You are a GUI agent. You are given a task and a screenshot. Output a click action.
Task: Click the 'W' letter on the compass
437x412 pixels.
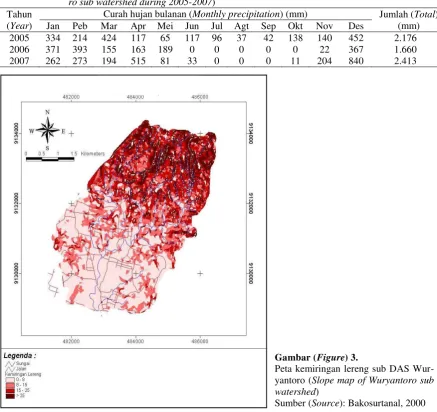tap(31, 131)
